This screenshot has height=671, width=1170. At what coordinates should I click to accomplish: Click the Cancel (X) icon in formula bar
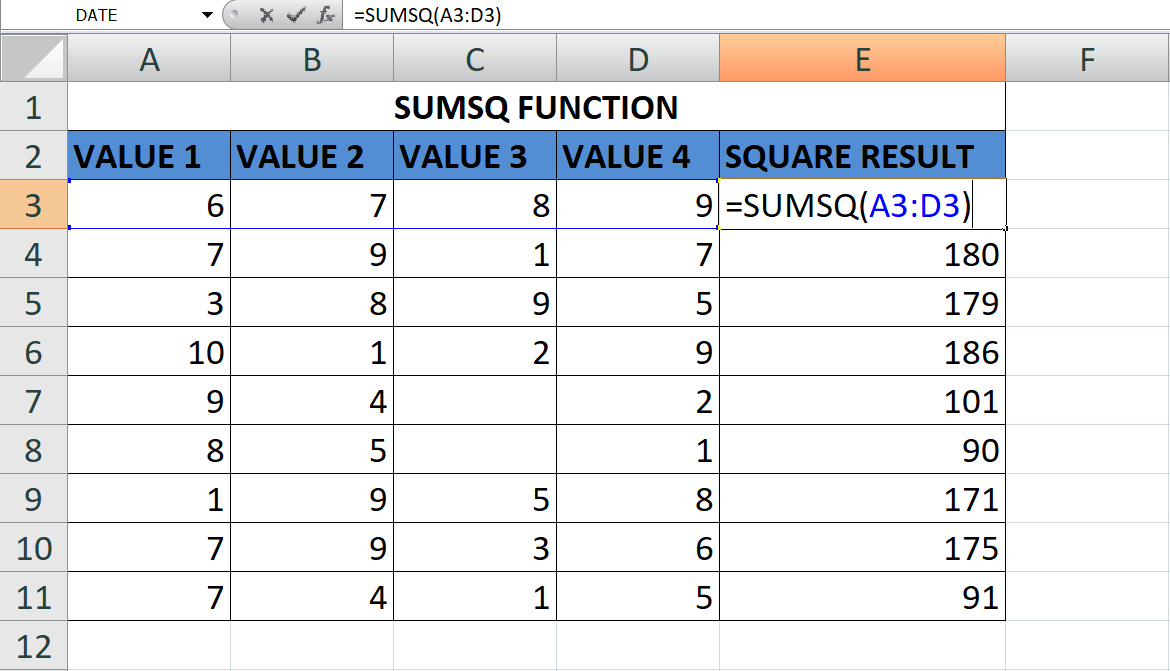click(266, 15)
